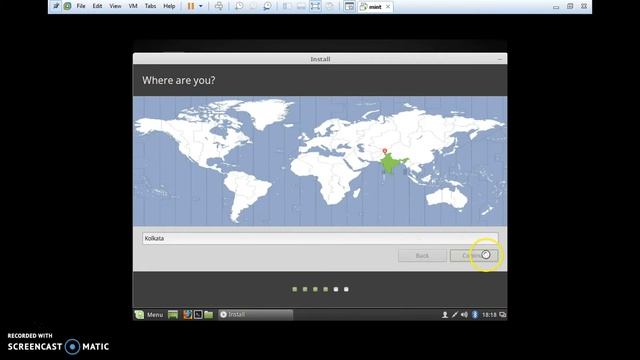Image resolution: width=640 pixels, height=360 pixels.
Task: Click the thumbnail bar toolbar icon
Action: [x=301, y=6]
